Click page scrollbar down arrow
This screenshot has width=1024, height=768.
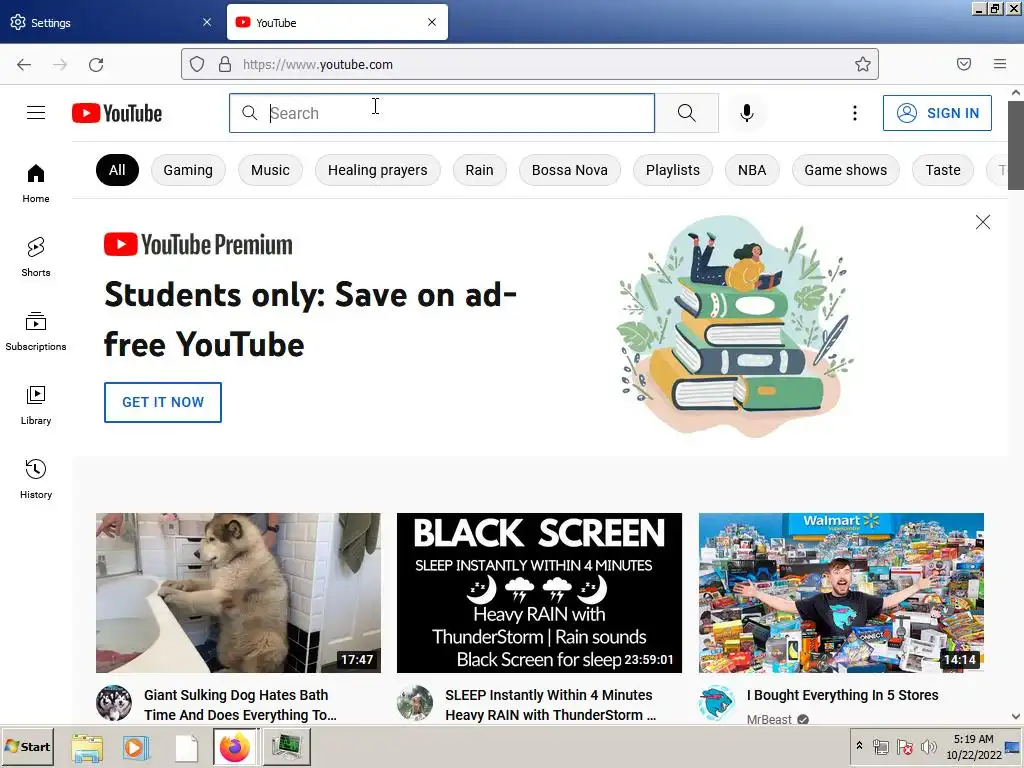coord(1016,716)
